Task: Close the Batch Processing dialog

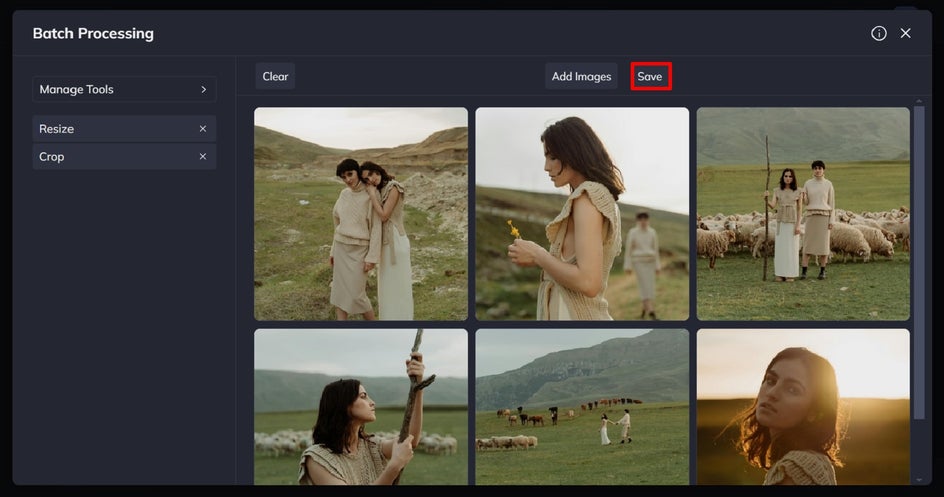Action: [905, 34]
